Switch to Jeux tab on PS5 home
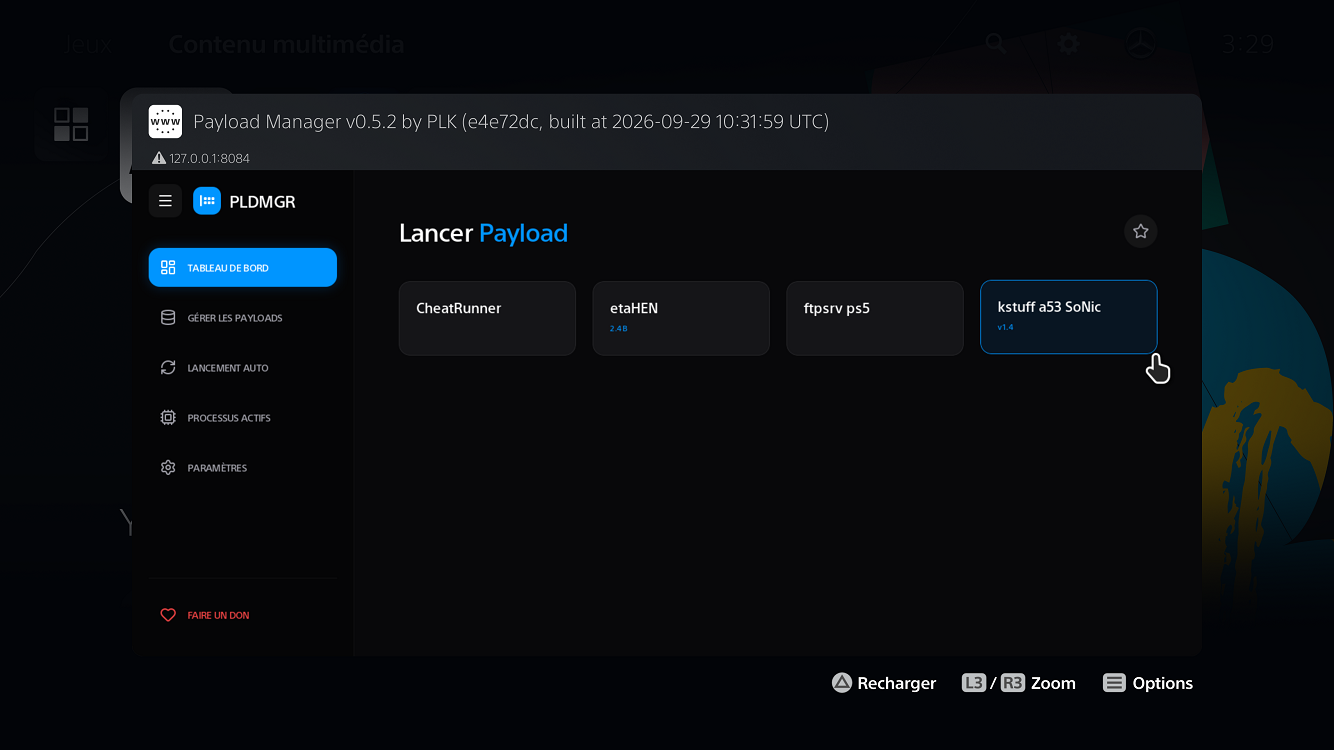This screenshot has width=1334, height=750. [x=87, y=44]
